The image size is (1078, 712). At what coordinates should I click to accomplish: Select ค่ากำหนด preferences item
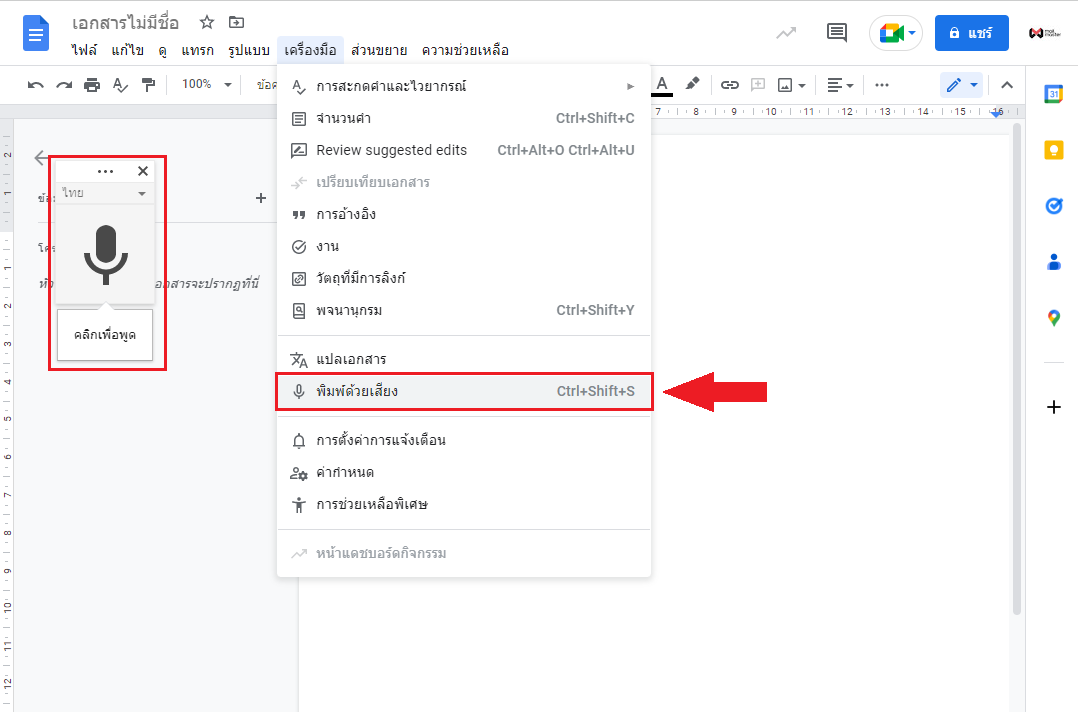click(464, 472)
